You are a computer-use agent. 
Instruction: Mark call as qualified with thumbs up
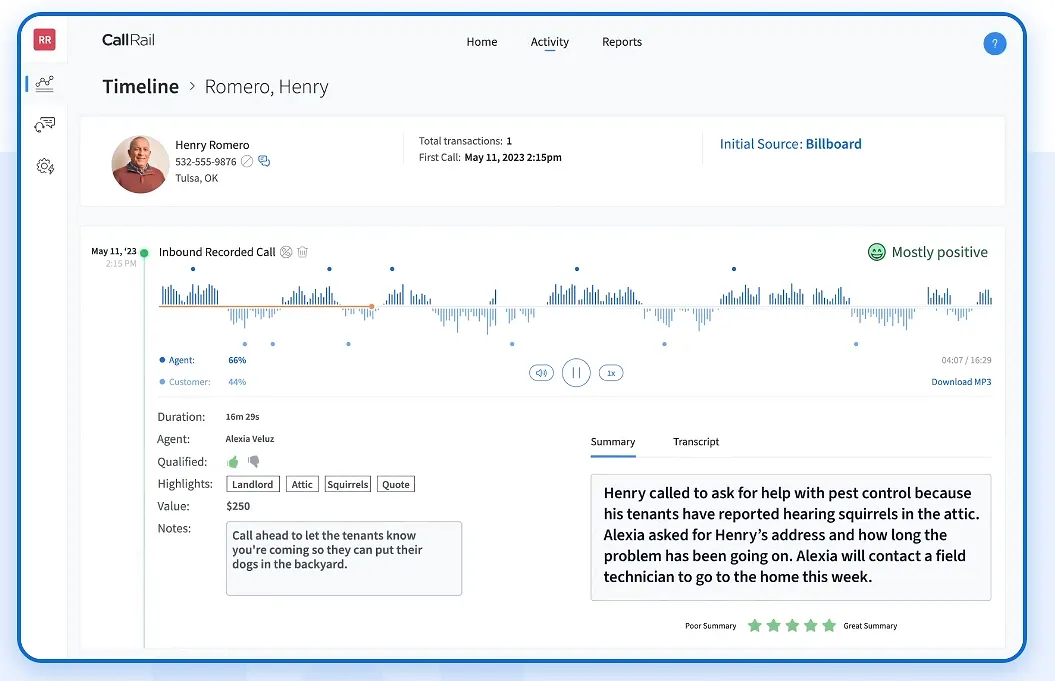233,462
